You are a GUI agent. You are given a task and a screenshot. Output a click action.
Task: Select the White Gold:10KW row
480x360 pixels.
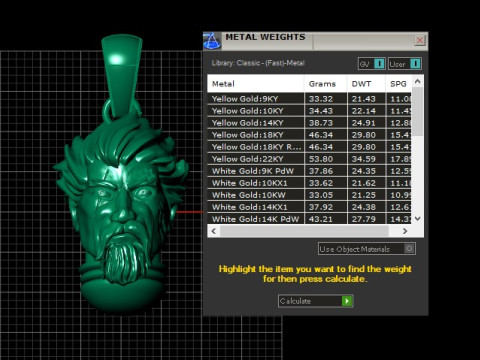click(x=309, y=195)
